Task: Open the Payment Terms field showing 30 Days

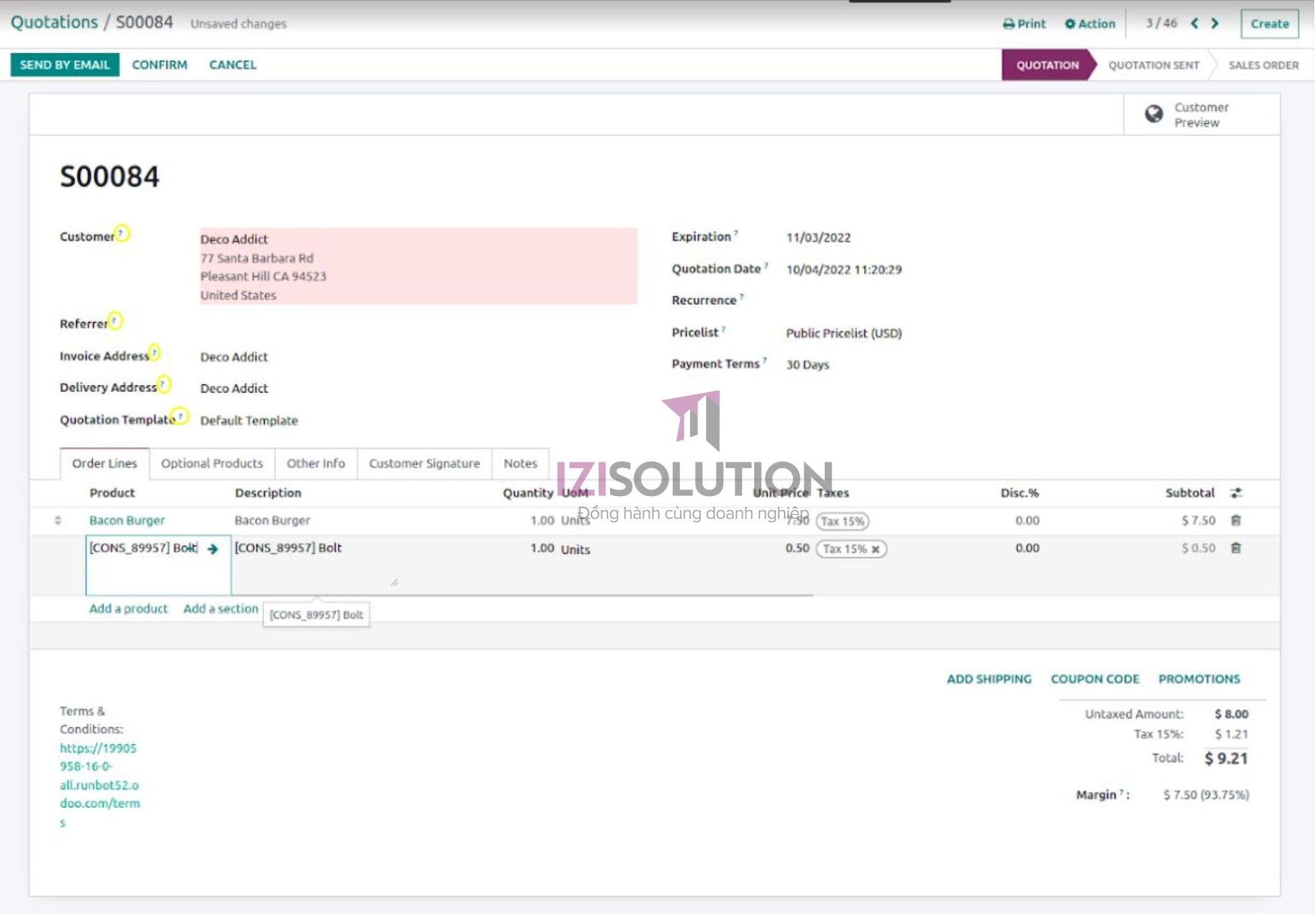Action: [806, 364]
